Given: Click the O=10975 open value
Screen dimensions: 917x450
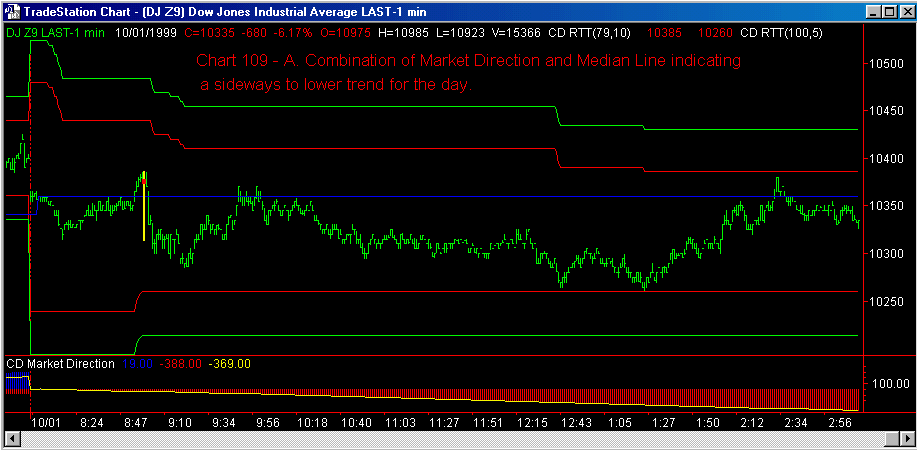Looking at the screenshot, I should 344,33.
